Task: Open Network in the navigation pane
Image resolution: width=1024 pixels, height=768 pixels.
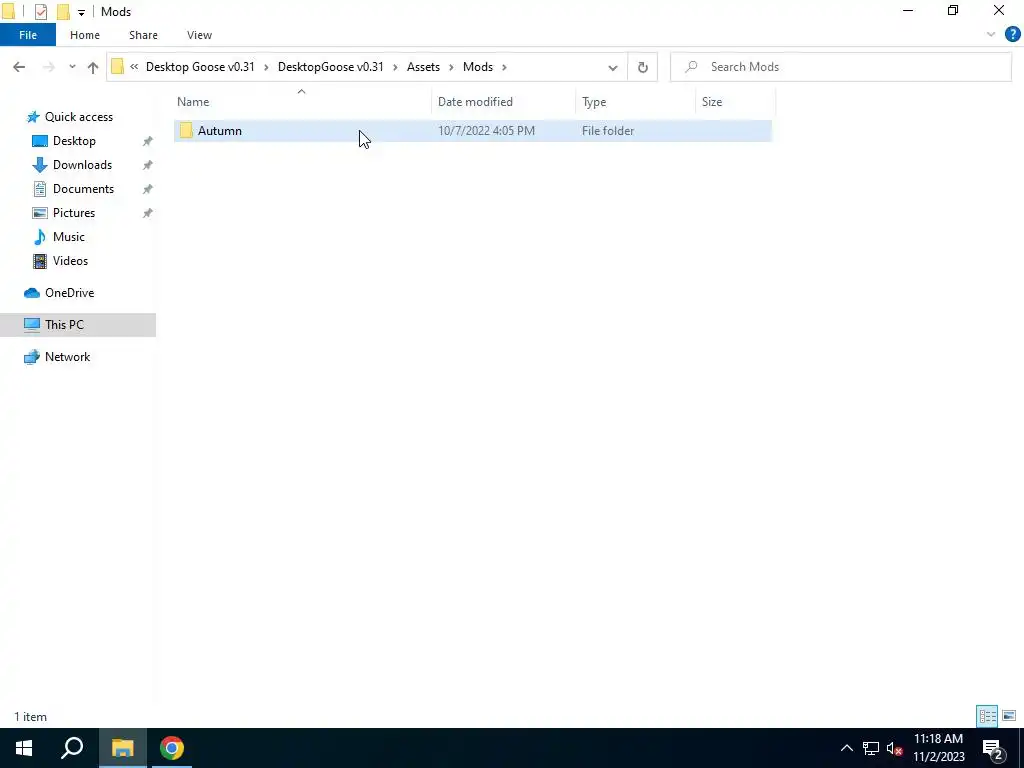Action: [67, 357]
